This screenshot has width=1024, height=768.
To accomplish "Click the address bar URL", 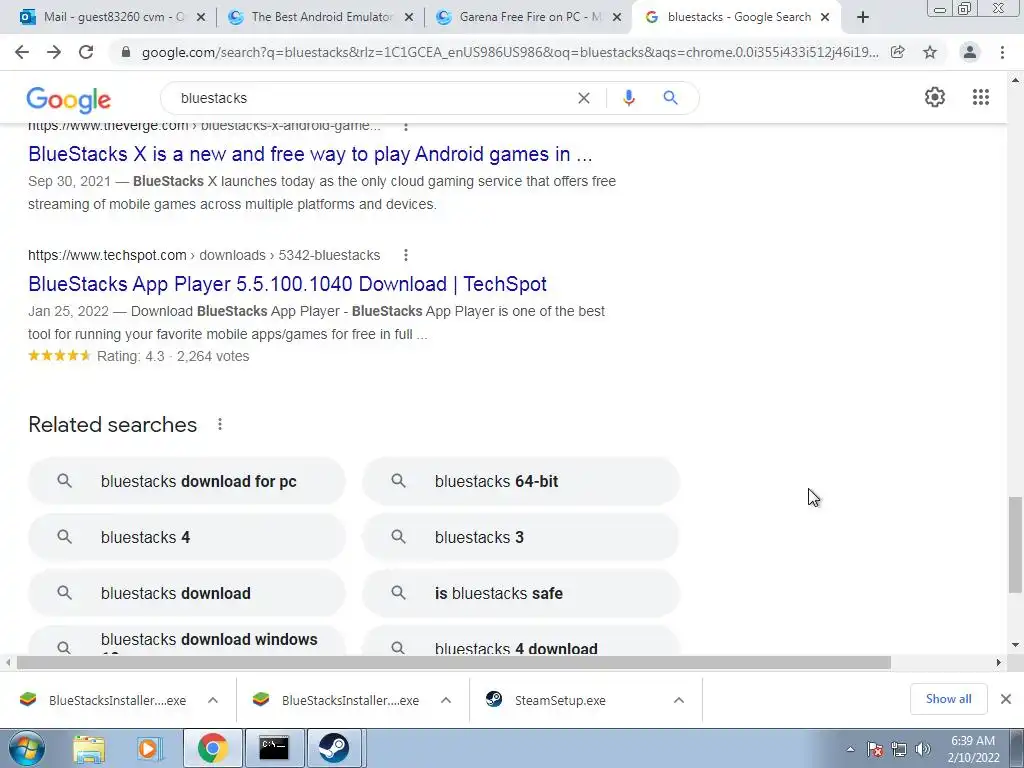I will point(510,52).
